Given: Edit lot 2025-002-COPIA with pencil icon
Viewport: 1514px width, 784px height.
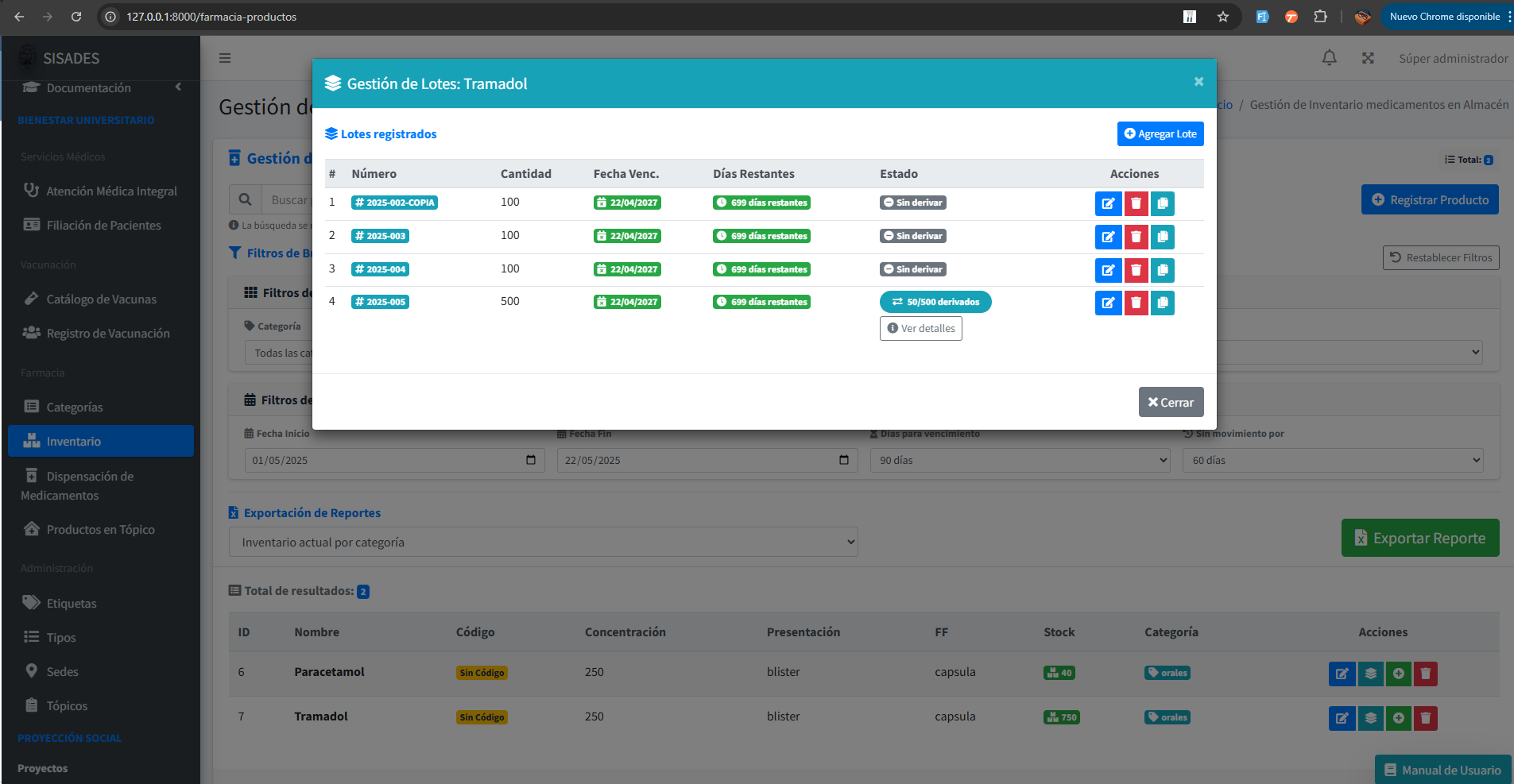Looking at the screenshot, I should point(1108,203).
